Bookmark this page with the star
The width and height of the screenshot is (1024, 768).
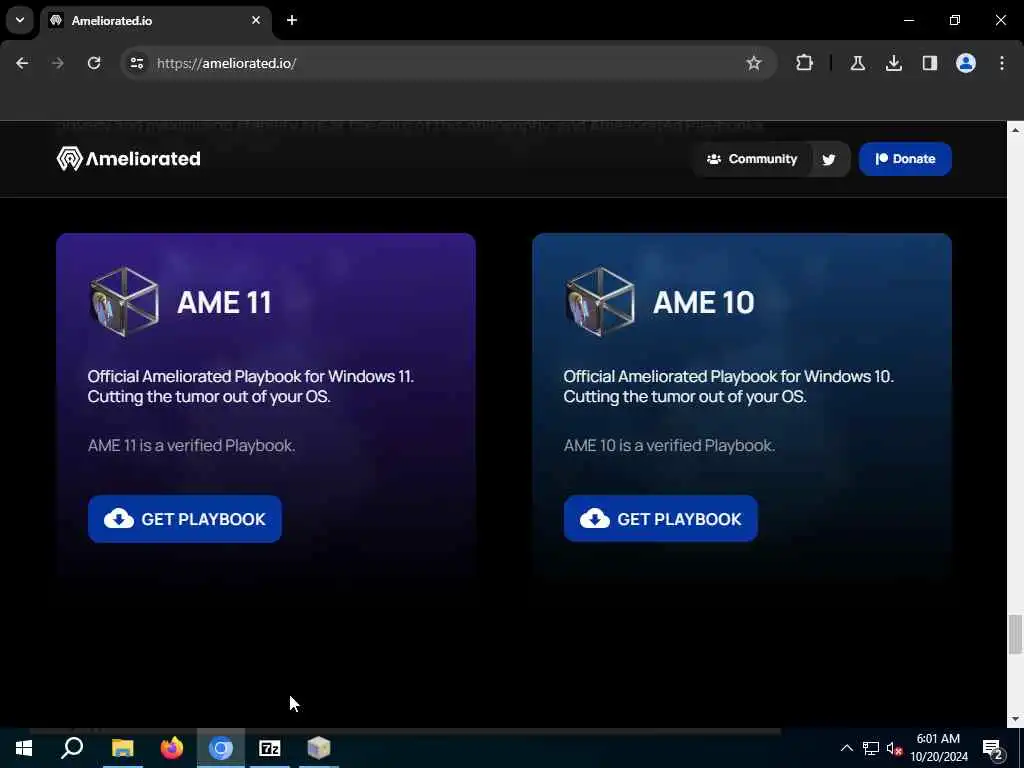click(754, 63)
